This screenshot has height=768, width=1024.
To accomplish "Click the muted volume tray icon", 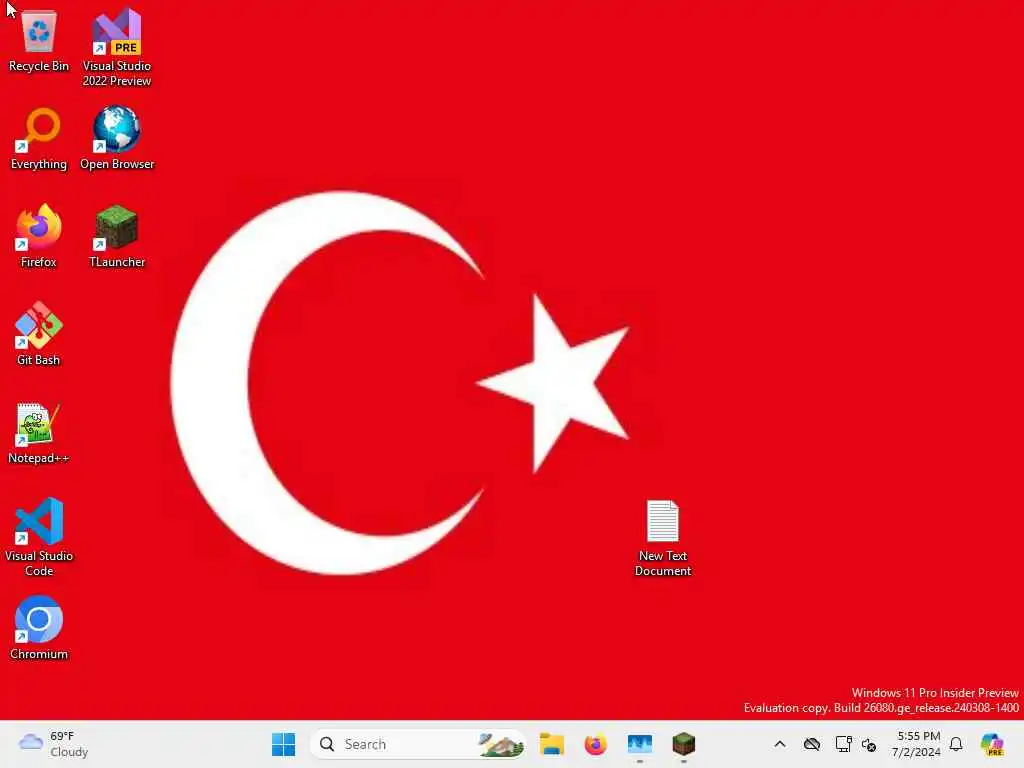I will [869, 744].
